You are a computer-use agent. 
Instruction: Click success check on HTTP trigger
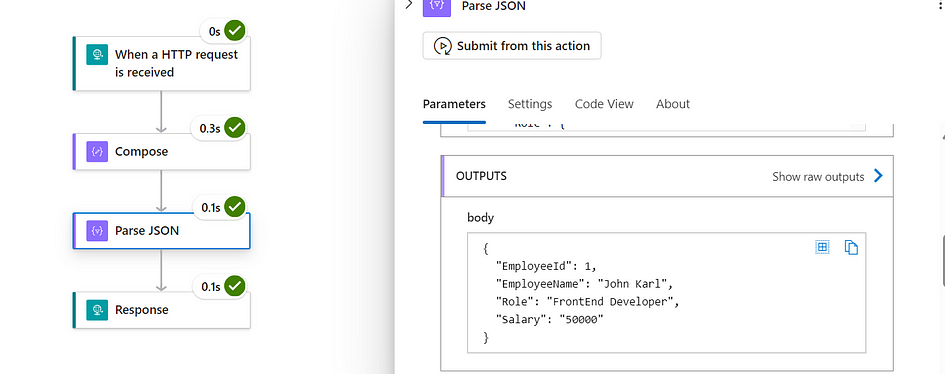(x=234, y=31)
